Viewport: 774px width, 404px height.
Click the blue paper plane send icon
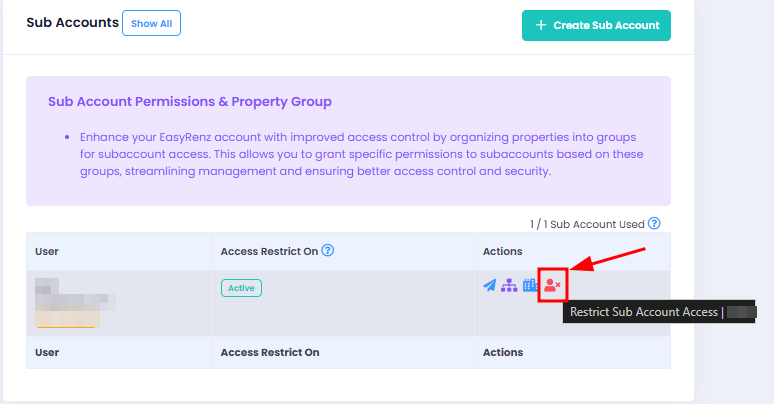click(489, 285)
